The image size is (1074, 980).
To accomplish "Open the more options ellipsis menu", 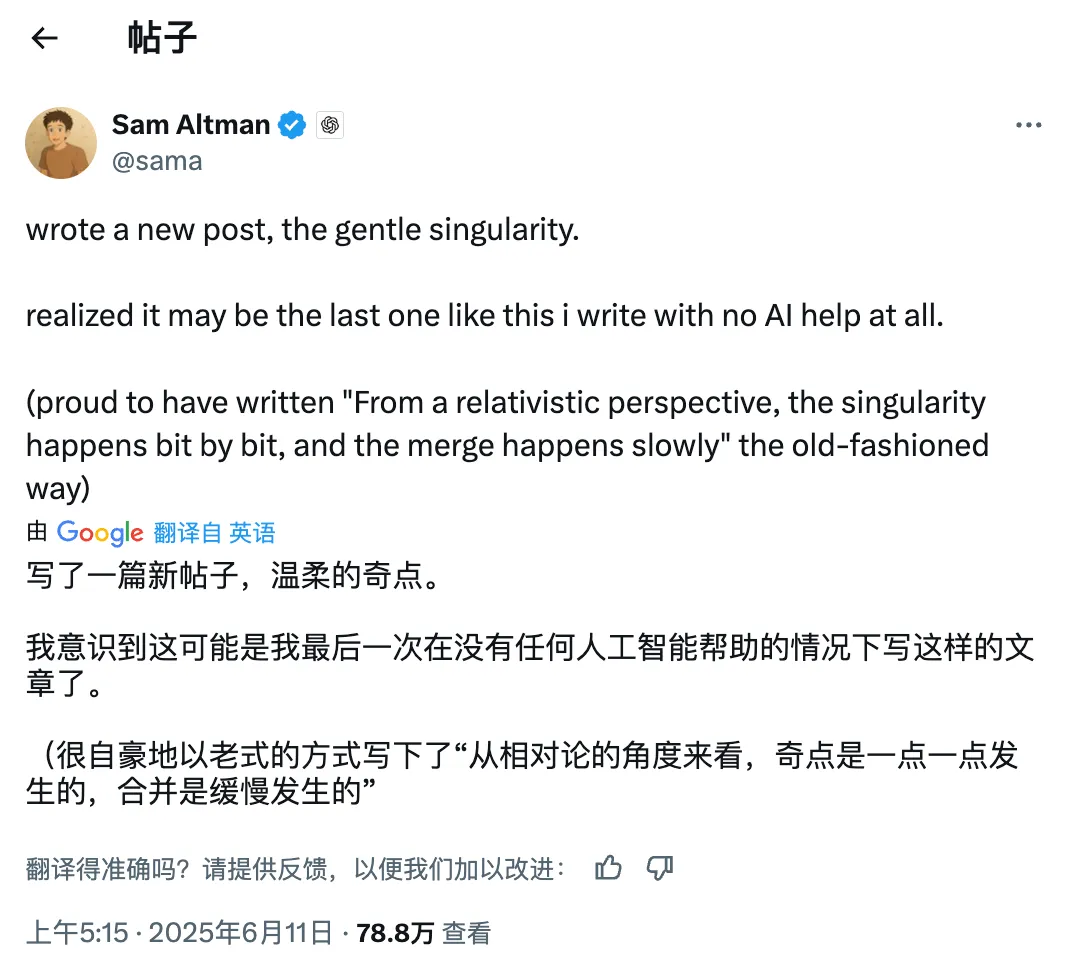I will pos(1029,126).
